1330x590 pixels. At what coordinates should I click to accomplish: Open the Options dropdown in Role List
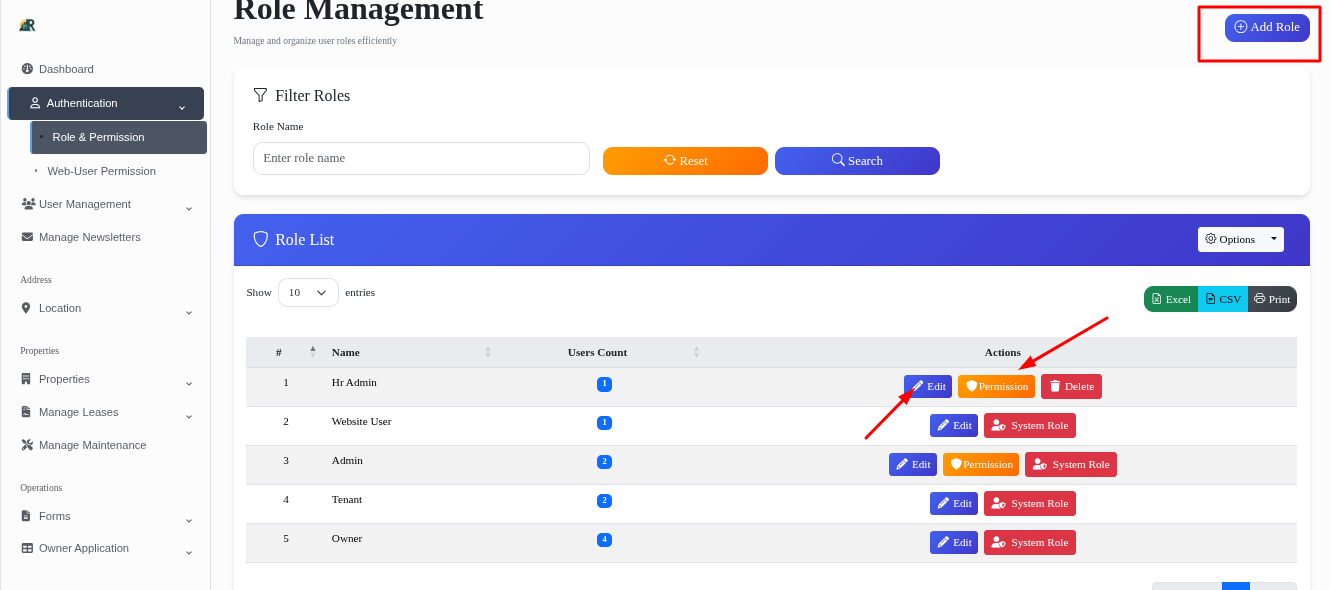pyautogui.click(x=1240, y=239)
